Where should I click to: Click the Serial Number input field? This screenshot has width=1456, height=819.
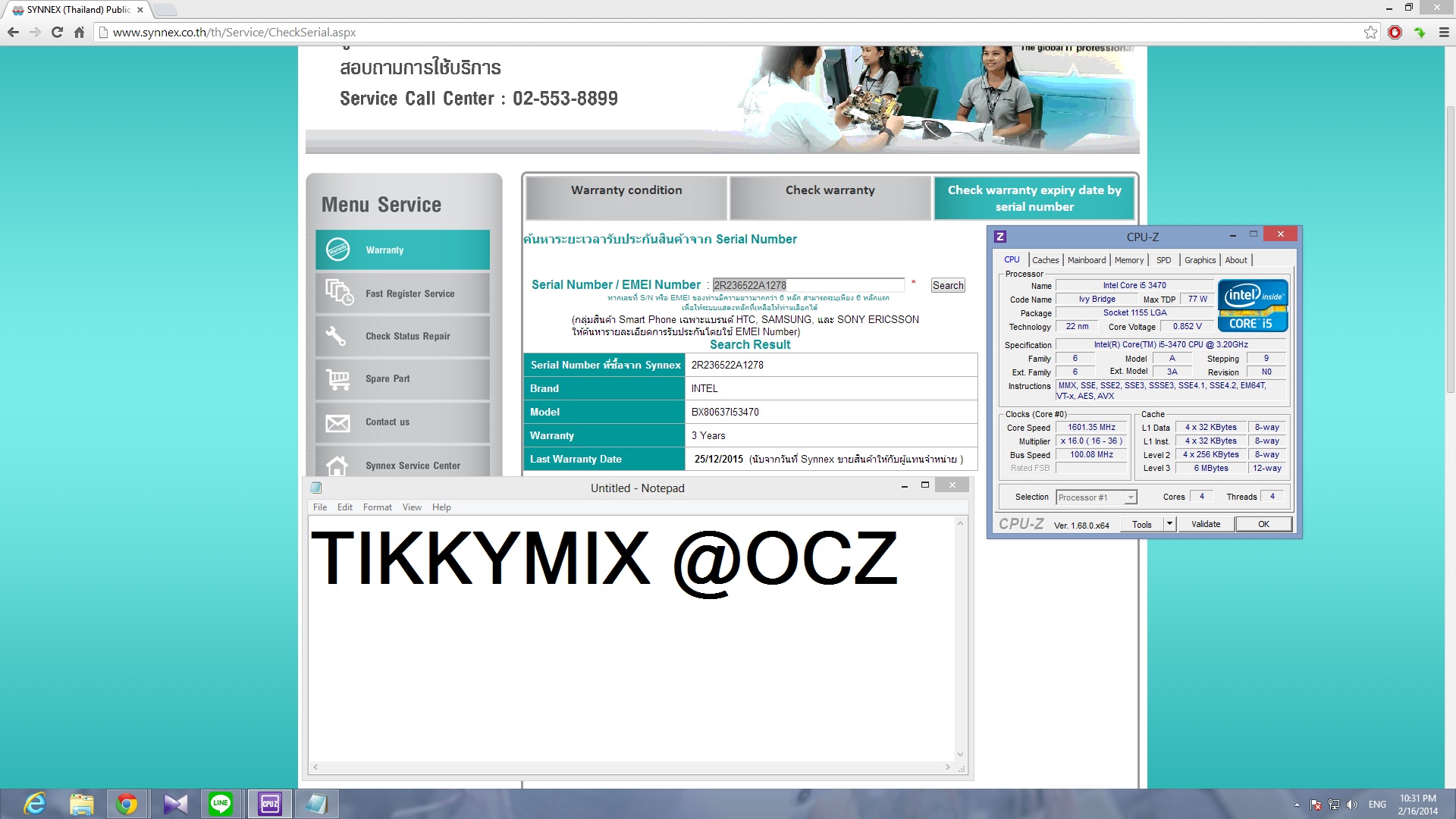coord(808,285)
